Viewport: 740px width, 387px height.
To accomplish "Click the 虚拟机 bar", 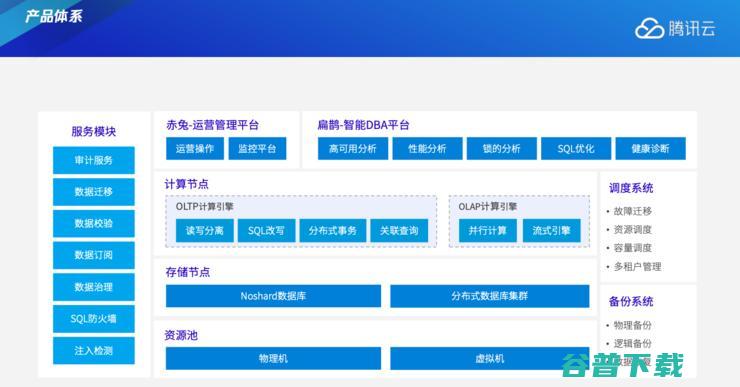I will coord(489,358).
